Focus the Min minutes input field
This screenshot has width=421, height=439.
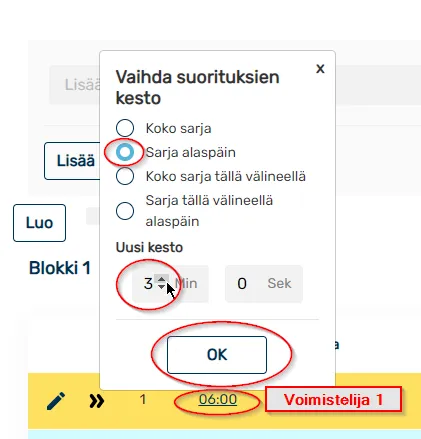tap(170, 284)
